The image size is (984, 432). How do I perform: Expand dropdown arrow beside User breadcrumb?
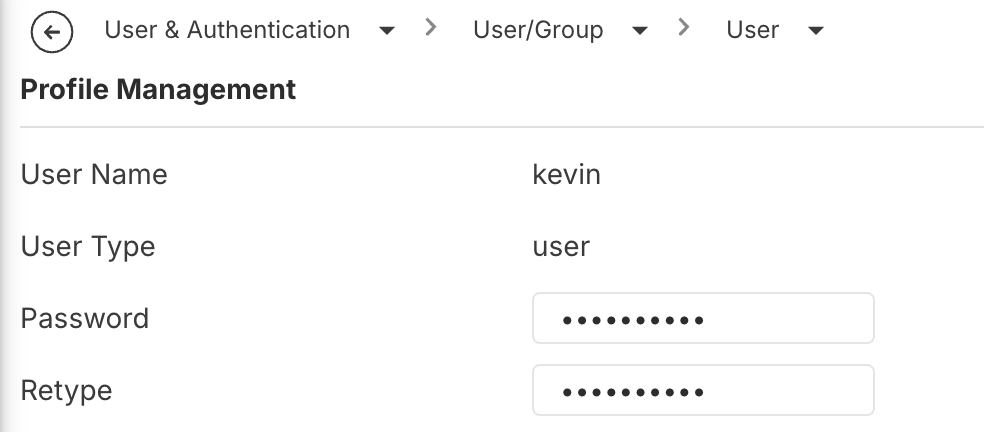(816, 31)
